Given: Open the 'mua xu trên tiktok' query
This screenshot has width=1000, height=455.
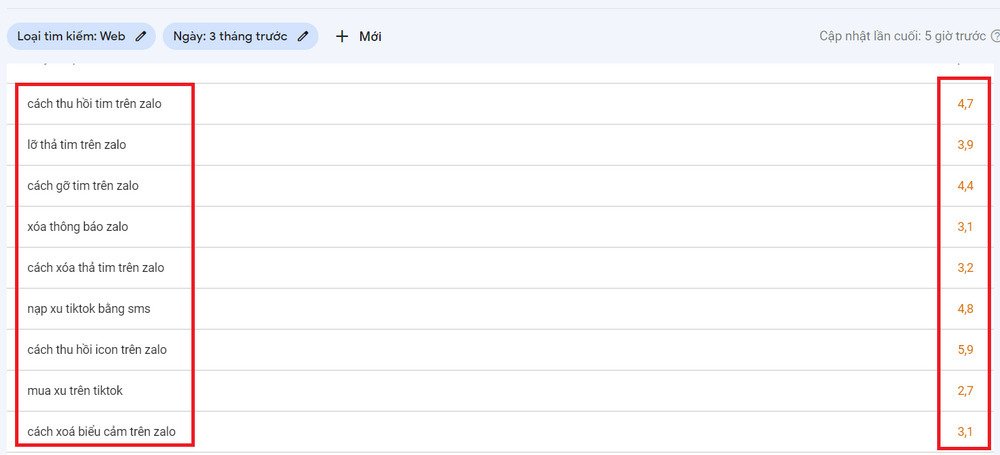Looking at the screenshot, I should click(x=75, y=391).
